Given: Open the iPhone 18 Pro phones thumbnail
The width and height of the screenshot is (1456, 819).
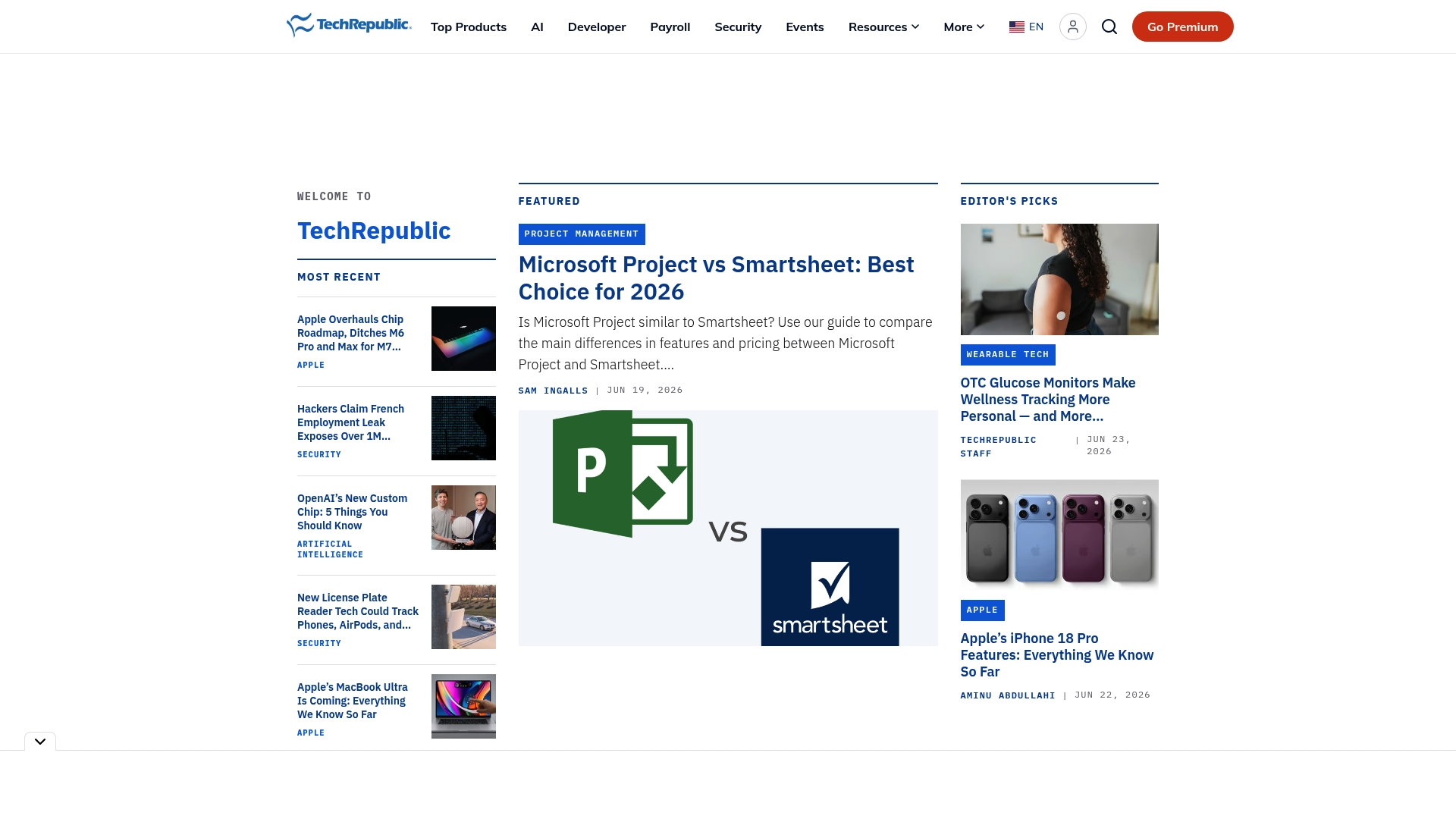Looking at the screenshot, I should click(x=1059, y=535).
